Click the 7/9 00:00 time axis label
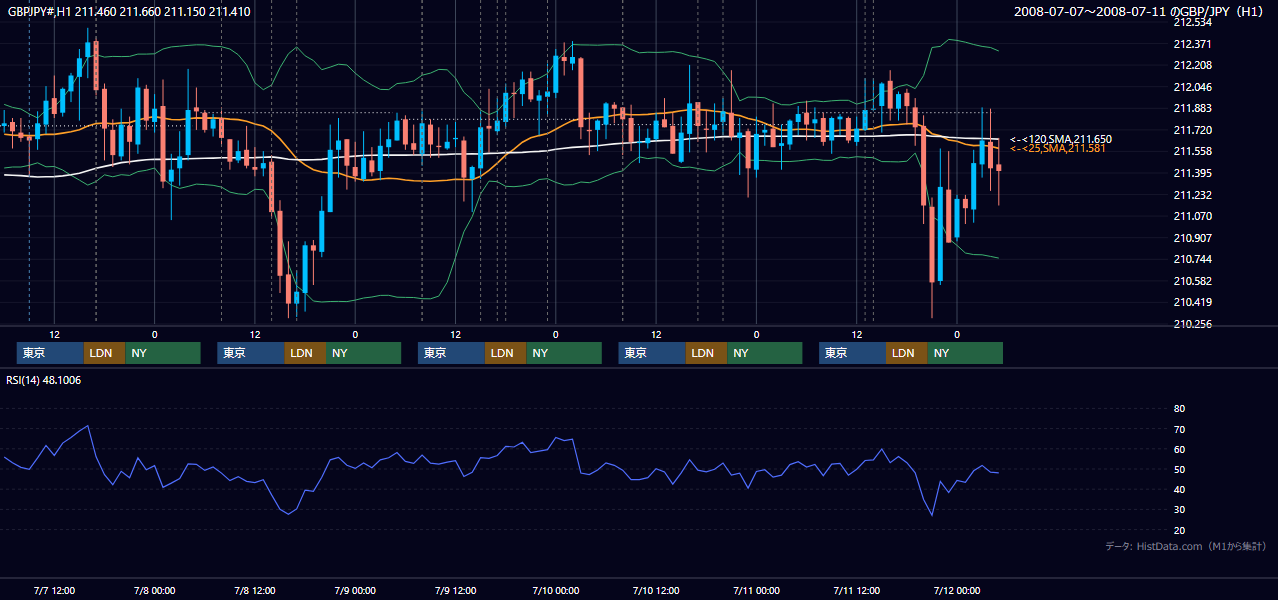Viewport: 1278px width, 600px height. 355,590
